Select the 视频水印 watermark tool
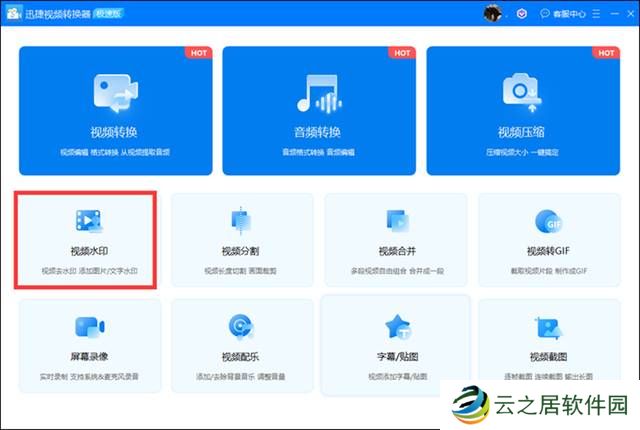Viewport: 640px width, 430px height. (86, 240)
